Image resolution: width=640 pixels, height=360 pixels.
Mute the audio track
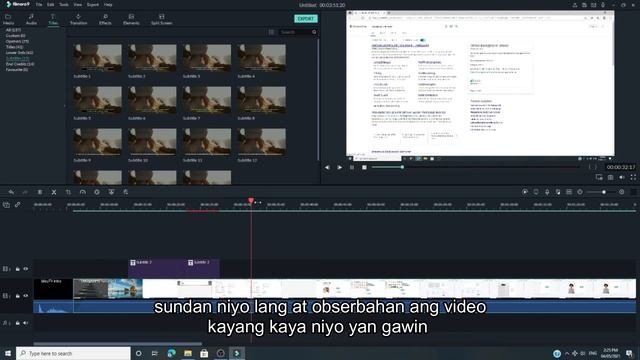click(26, 323)
